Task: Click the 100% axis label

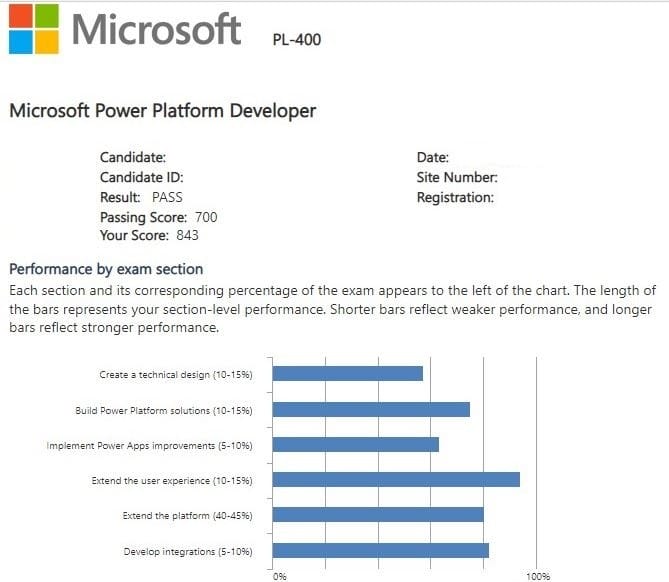Action: 538,576
